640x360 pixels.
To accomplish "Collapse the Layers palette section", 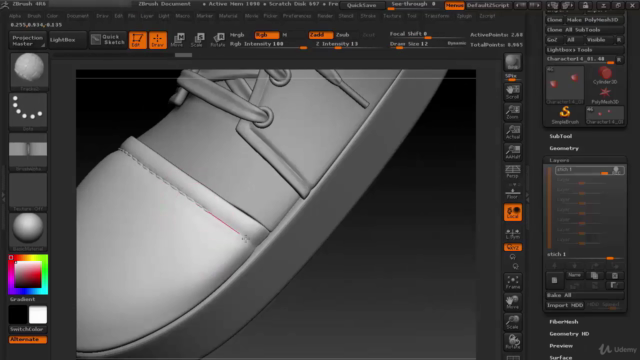I will [x=559, y=160].
